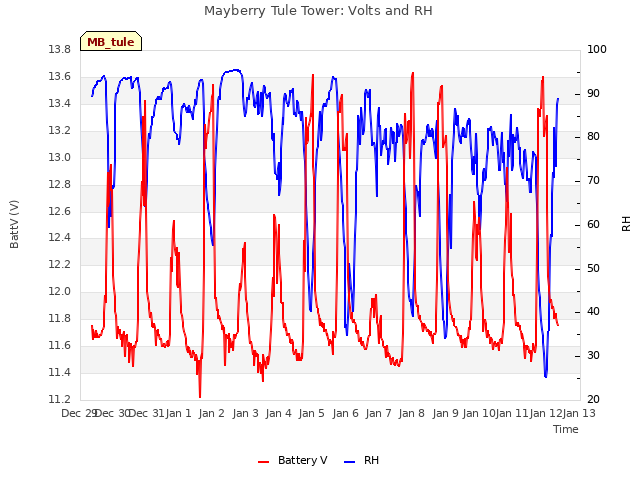This screenshot has height=480, width=640.
Task: Click the 50 RH tick label
Action: [x=593, y=268]
